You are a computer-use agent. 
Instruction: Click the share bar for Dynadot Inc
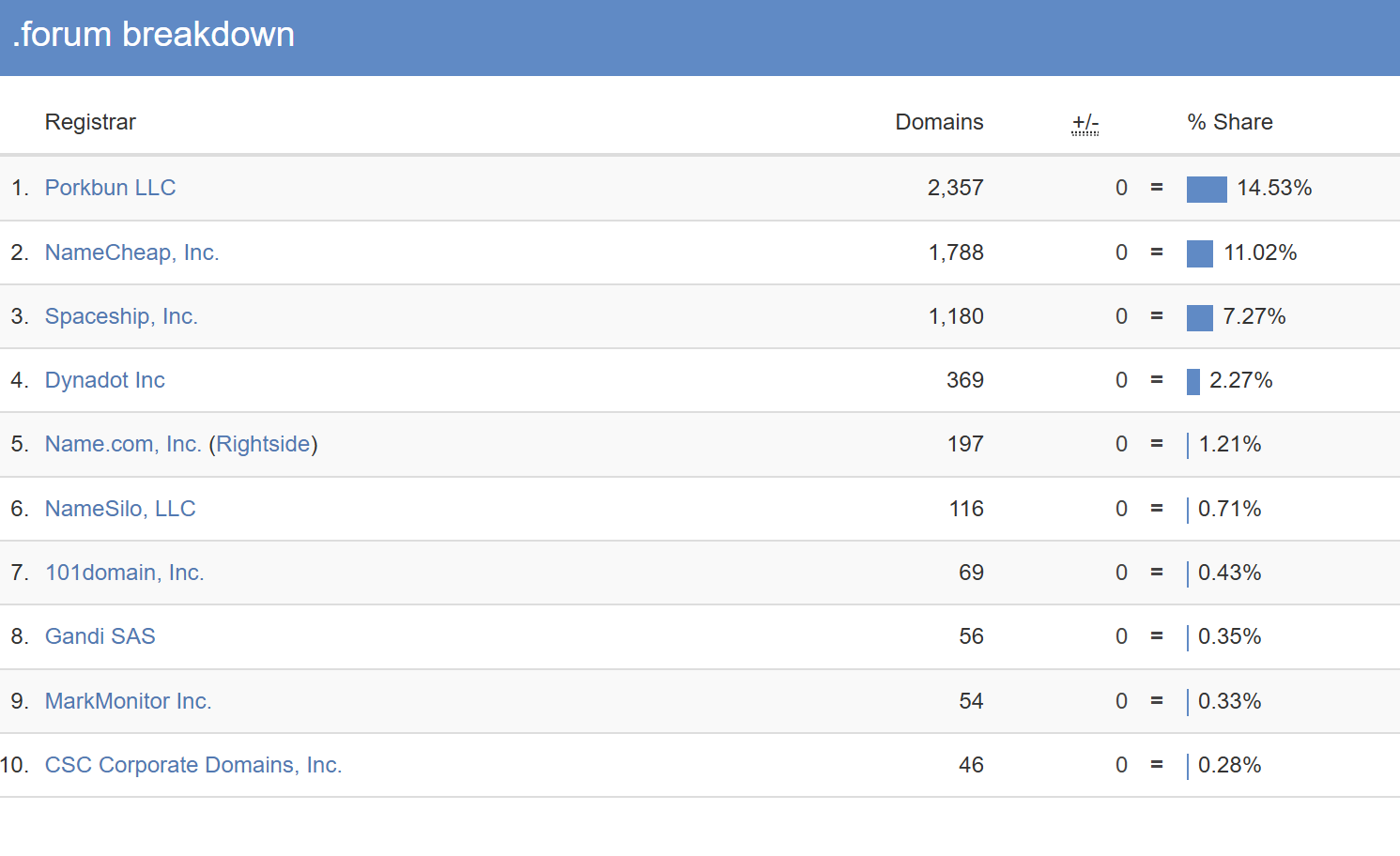click(x=1193, y=382)
